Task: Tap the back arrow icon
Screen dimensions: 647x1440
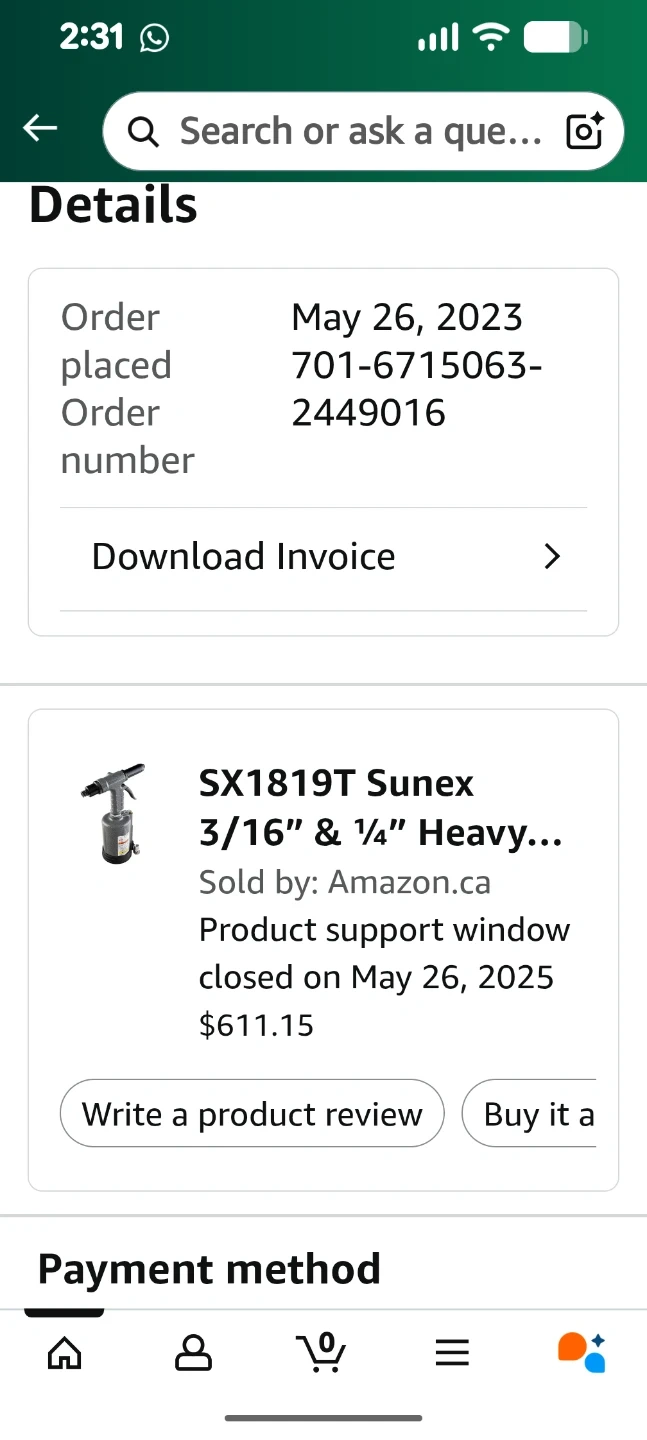Action: point(40,128)
